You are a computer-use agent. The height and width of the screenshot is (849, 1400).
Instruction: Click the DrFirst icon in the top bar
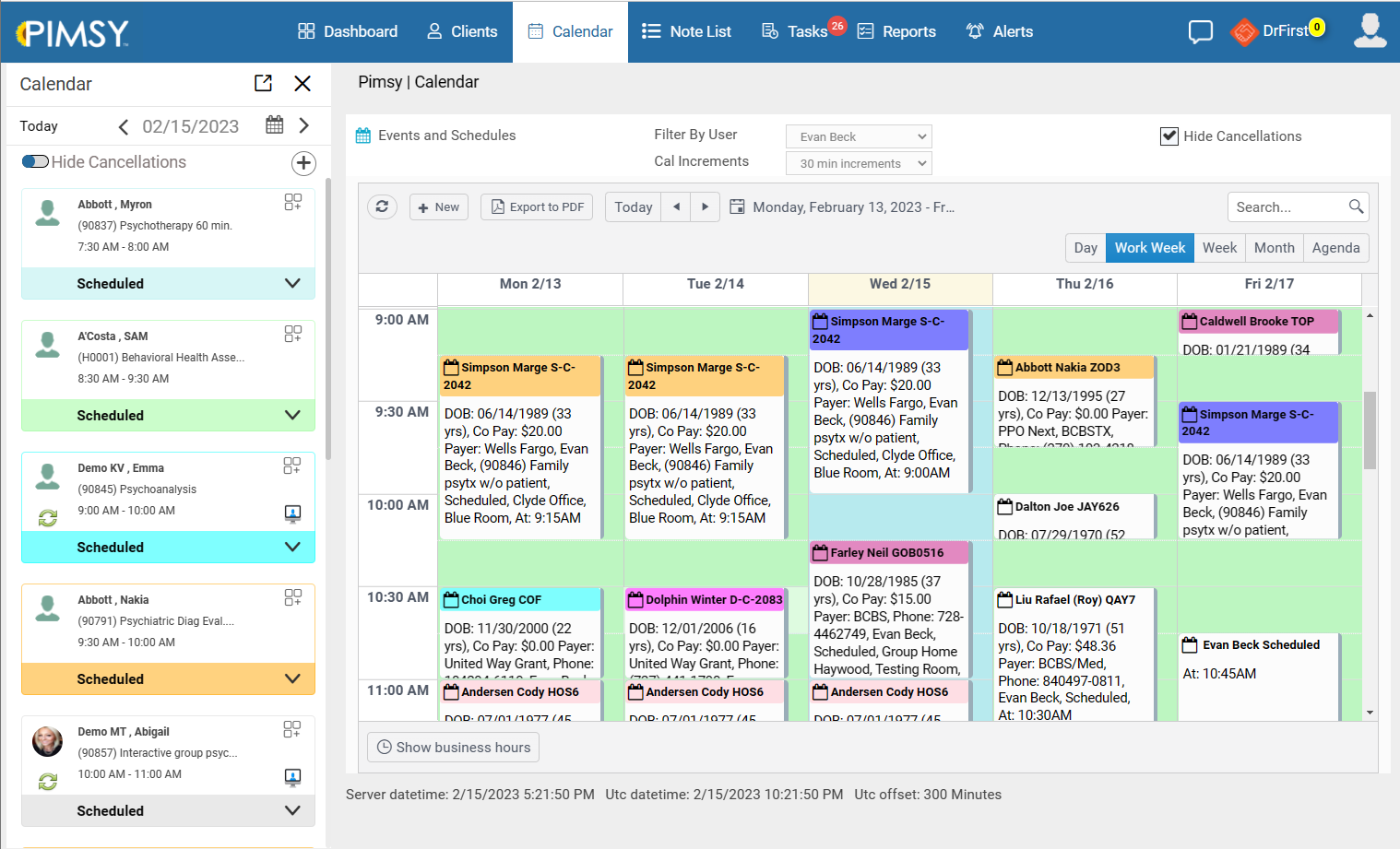pos(1244,30)
